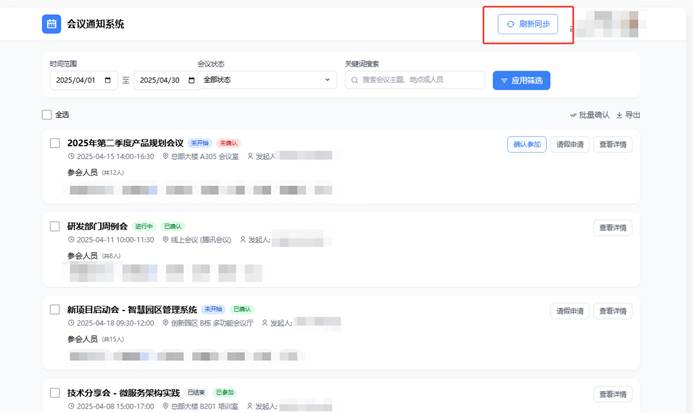
Task: Click the 未确认 tag on 产品规划会议
Action: pyautogui.click(x=228, y=143)
